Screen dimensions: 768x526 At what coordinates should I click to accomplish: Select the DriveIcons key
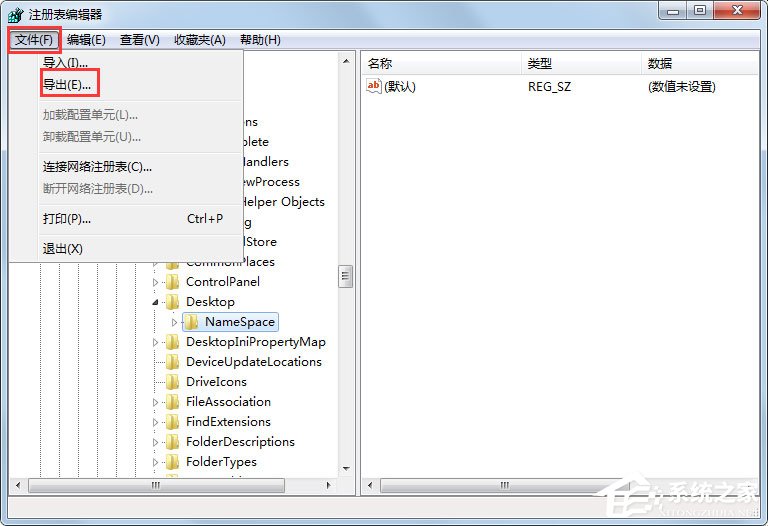216,382
